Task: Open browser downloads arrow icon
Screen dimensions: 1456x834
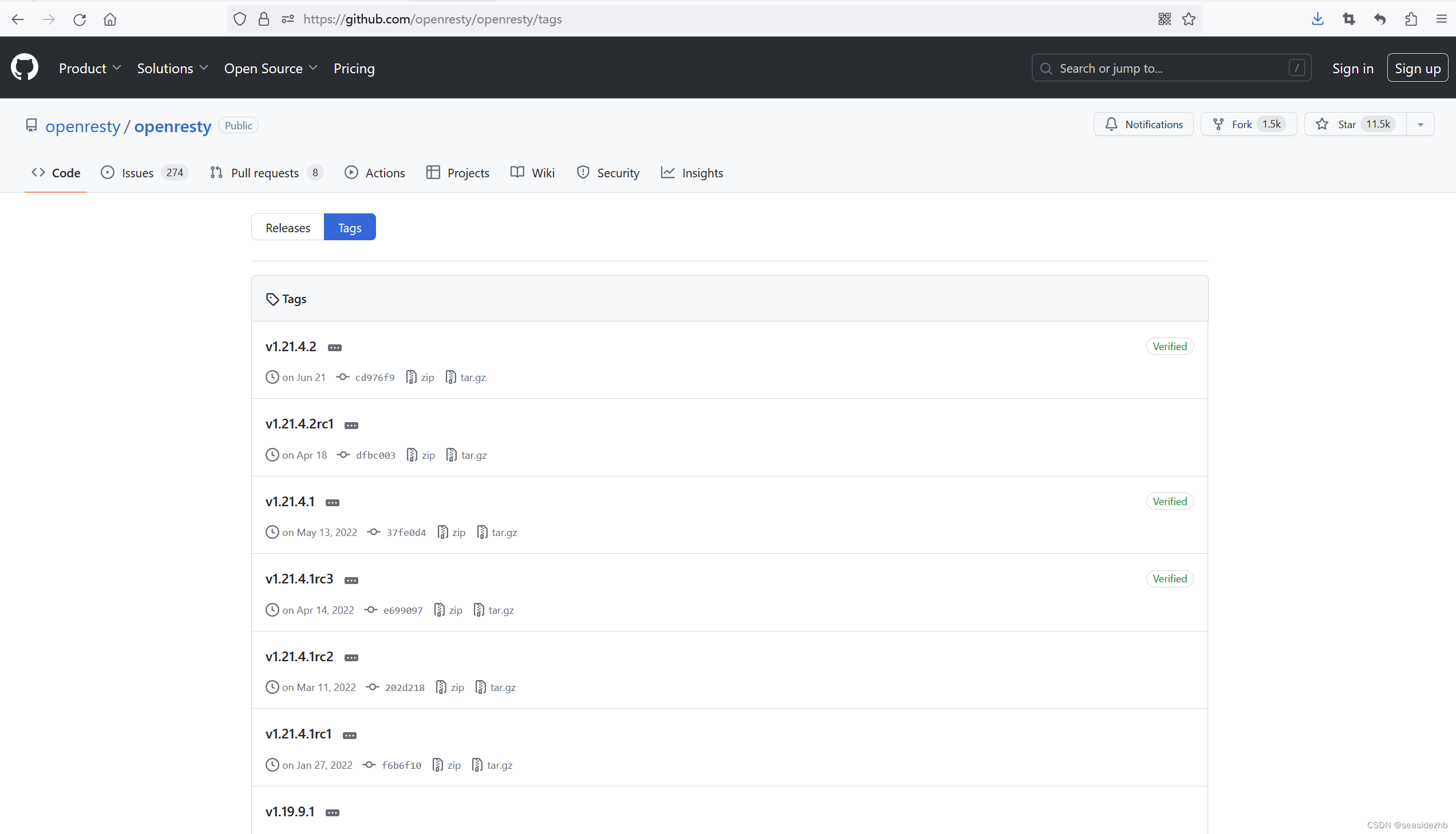Action: pos(1317,19)
